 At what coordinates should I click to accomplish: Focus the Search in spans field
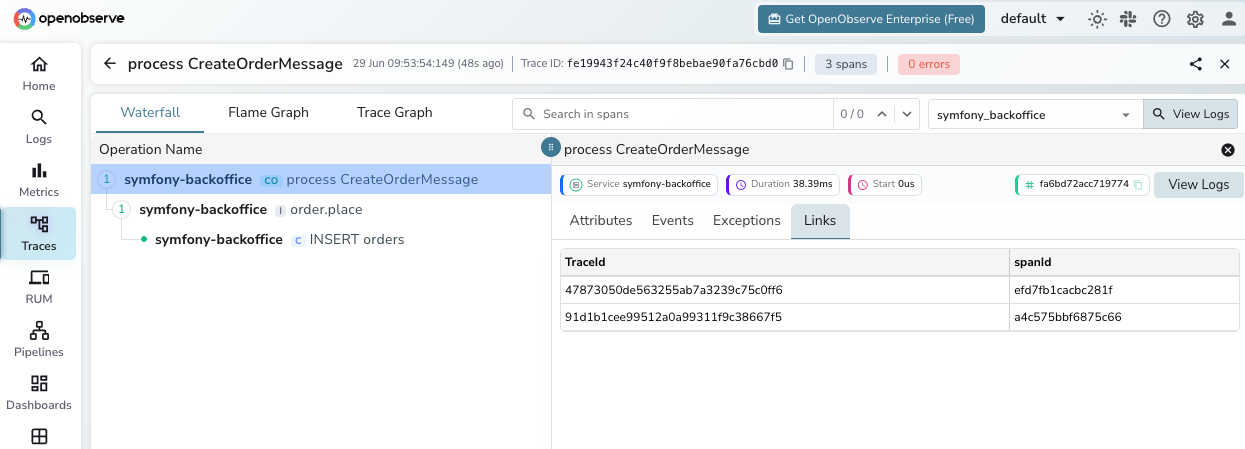(673, 114)
